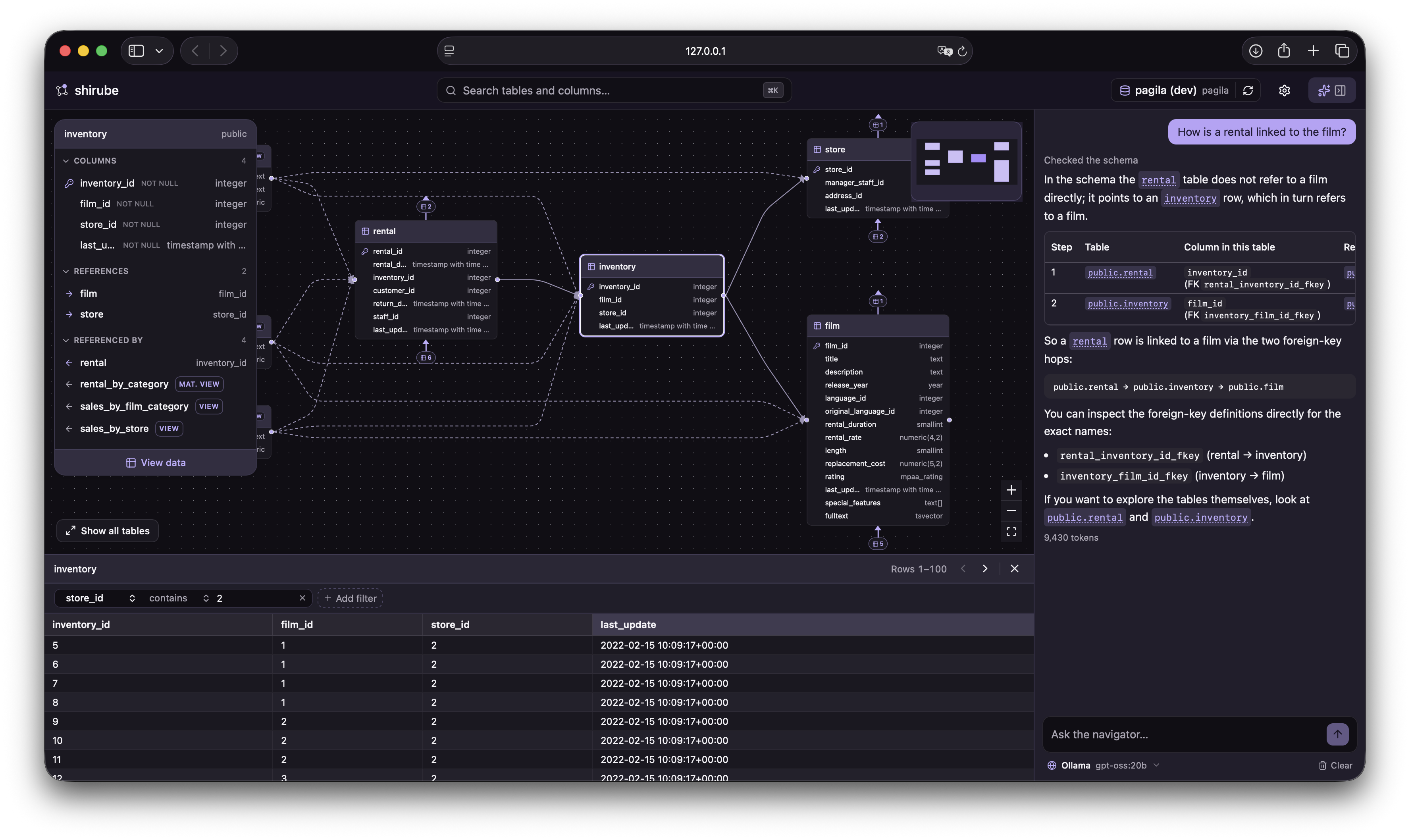
Task: Click the rental_id column in rental node
Action: [x=426, y=251]
